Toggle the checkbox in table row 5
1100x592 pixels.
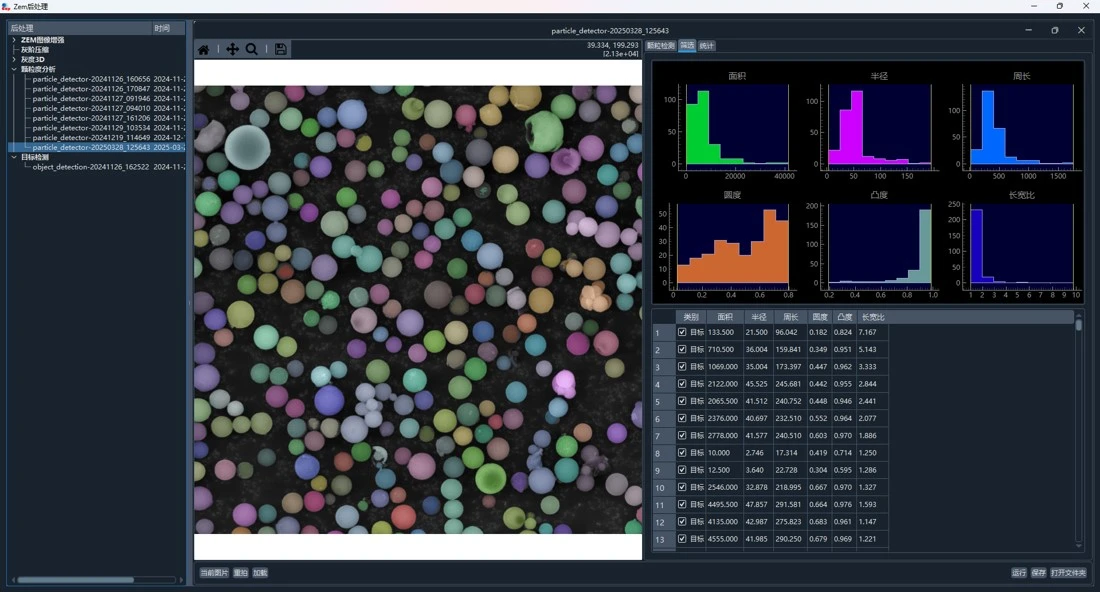tap(682, 401)
